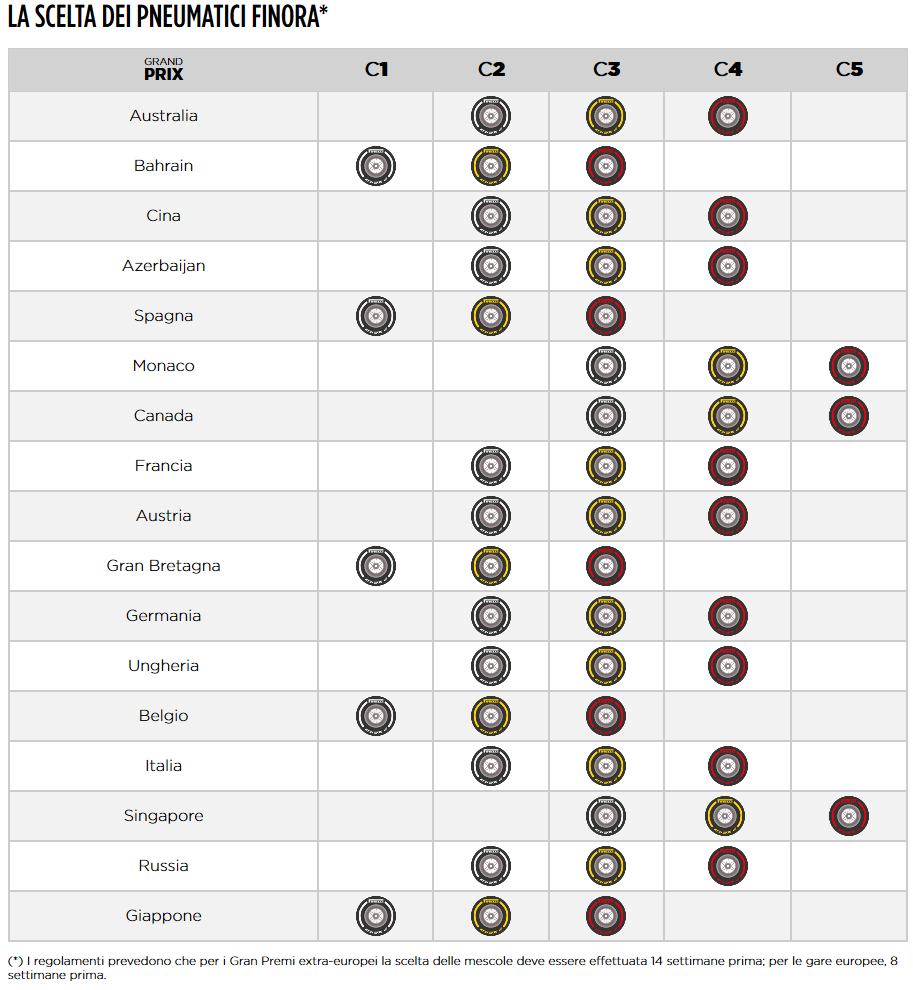Click the red C4 tyre for Italia
913x990 pixels.
pyautogui.click(x=727, y=766)
